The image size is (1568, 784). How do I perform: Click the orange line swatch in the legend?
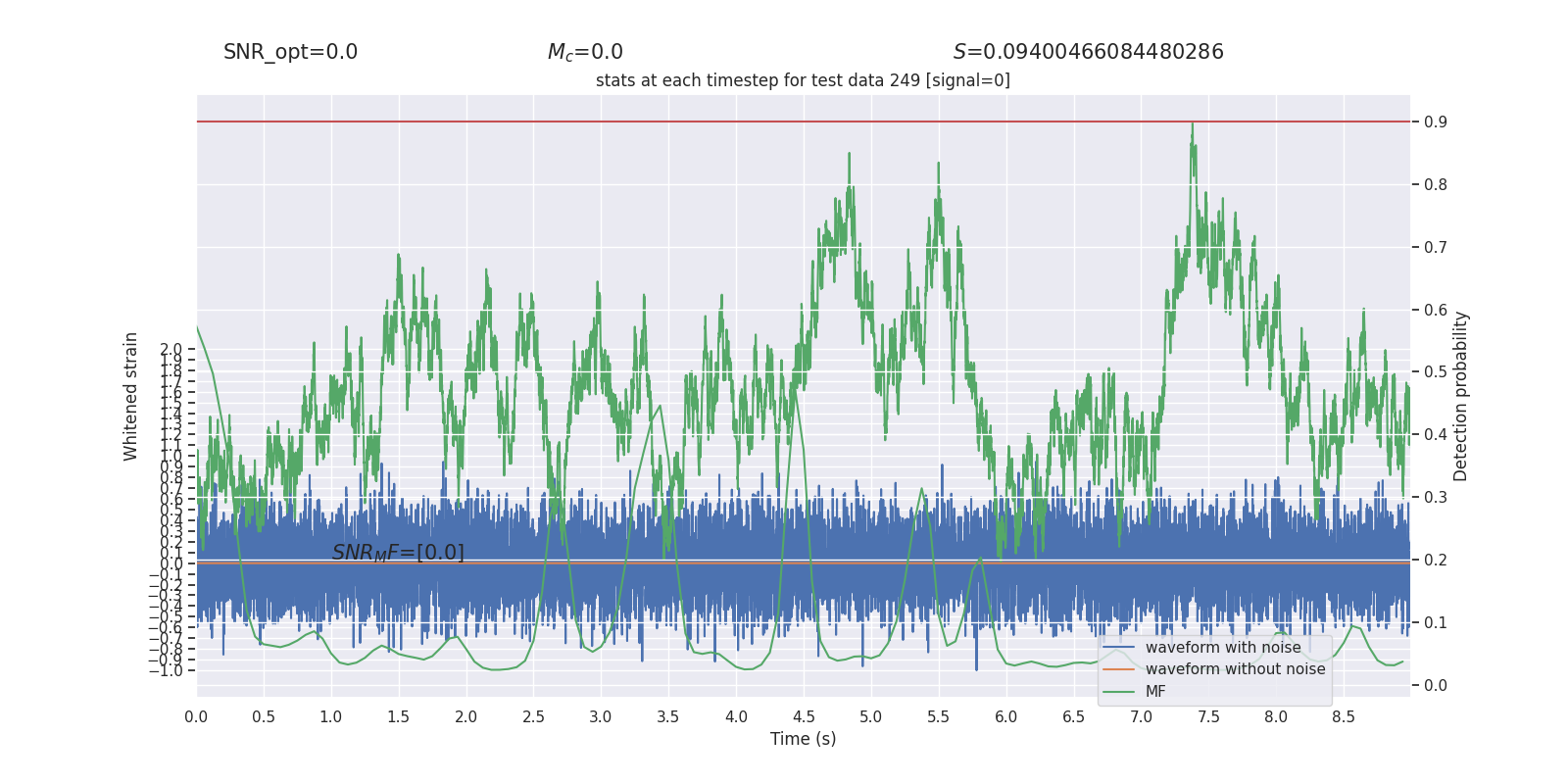(1118, 669)
